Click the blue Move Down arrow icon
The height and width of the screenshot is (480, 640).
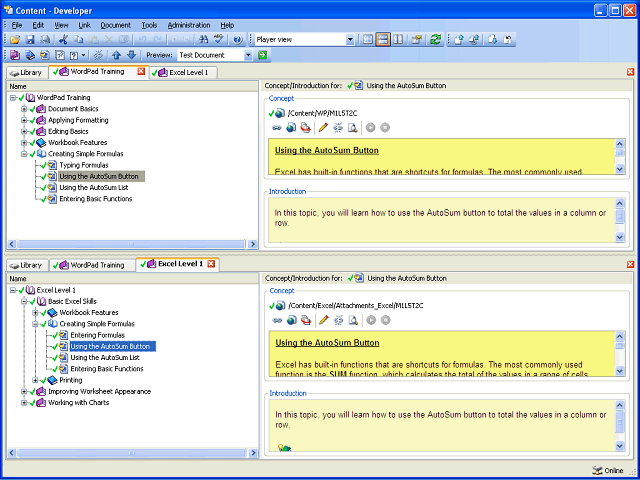[x=131, y=55]
